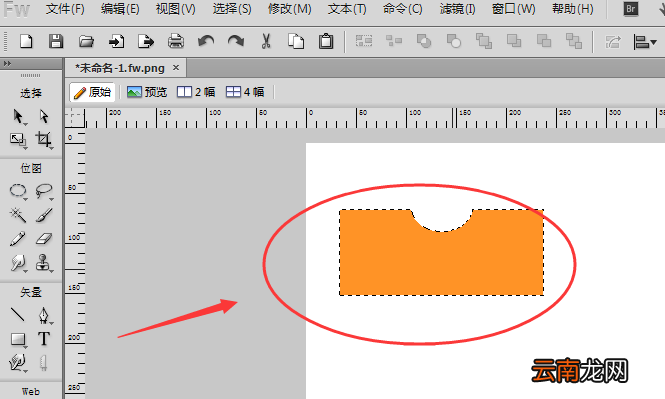Viewport: 665px width, 399px height.
Task: Click the Import toolbar icon
Action: pyautogui.click(x=116, y=41)
